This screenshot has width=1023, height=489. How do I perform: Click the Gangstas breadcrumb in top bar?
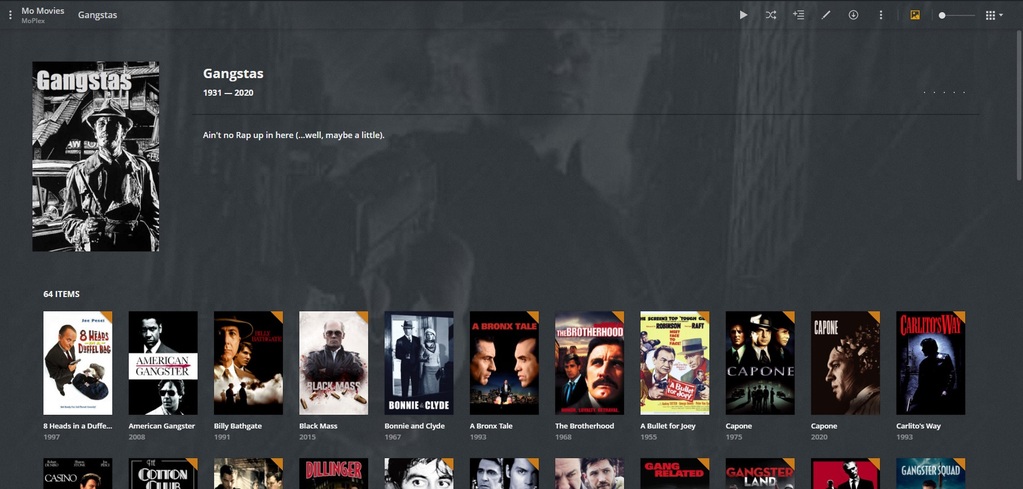click(97, 15)
